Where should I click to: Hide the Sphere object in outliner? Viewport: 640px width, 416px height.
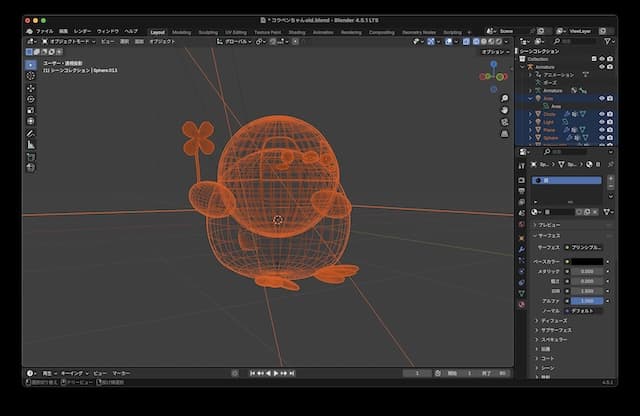tap(602, 138)
